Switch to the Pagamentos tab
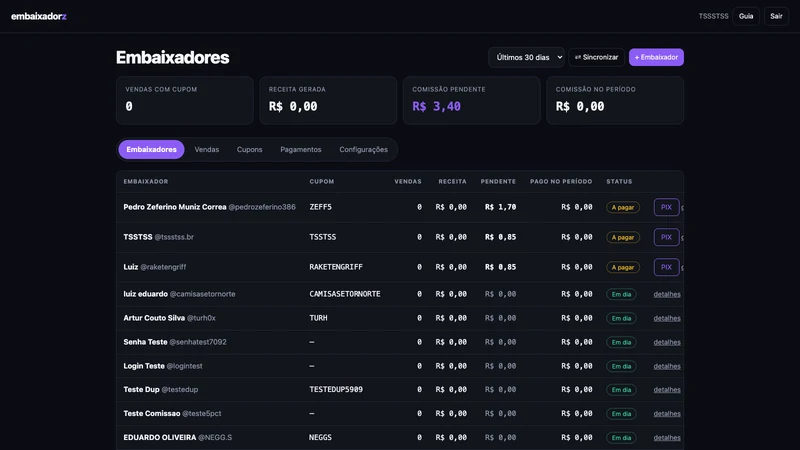This screenshot has height=450, width=800. pyautogui.click(x=301, y=149)
